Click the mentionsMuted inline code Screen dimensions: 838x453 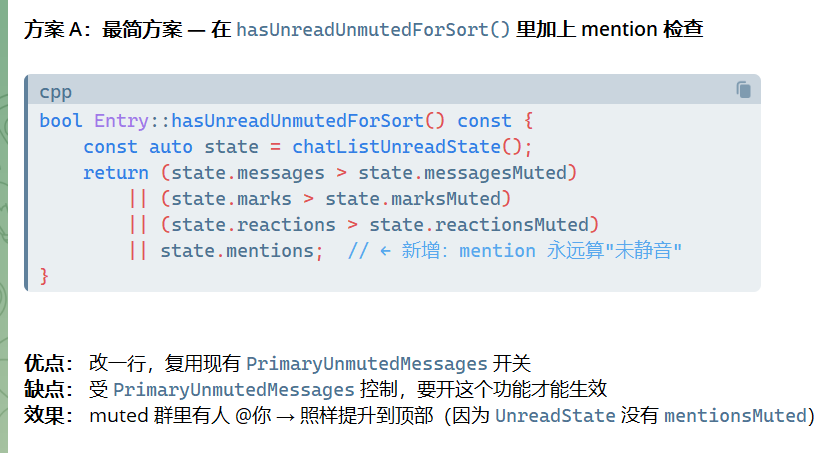point(735,416)
